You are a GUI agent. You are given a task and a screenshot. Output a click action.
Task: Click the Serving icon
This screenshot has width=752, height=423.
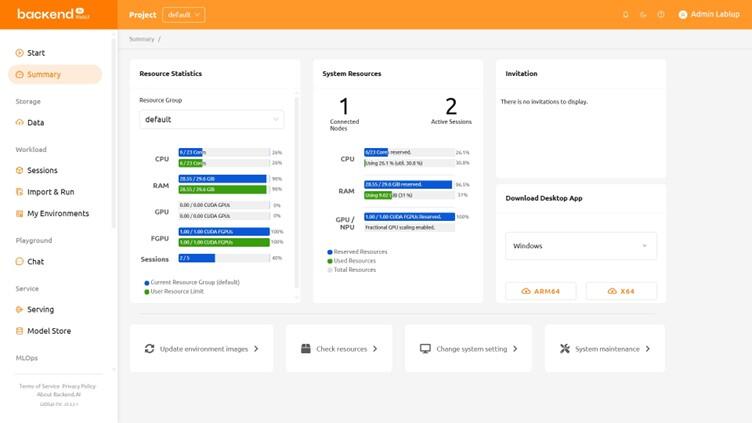pyautogui.click(x=19, y=309)
